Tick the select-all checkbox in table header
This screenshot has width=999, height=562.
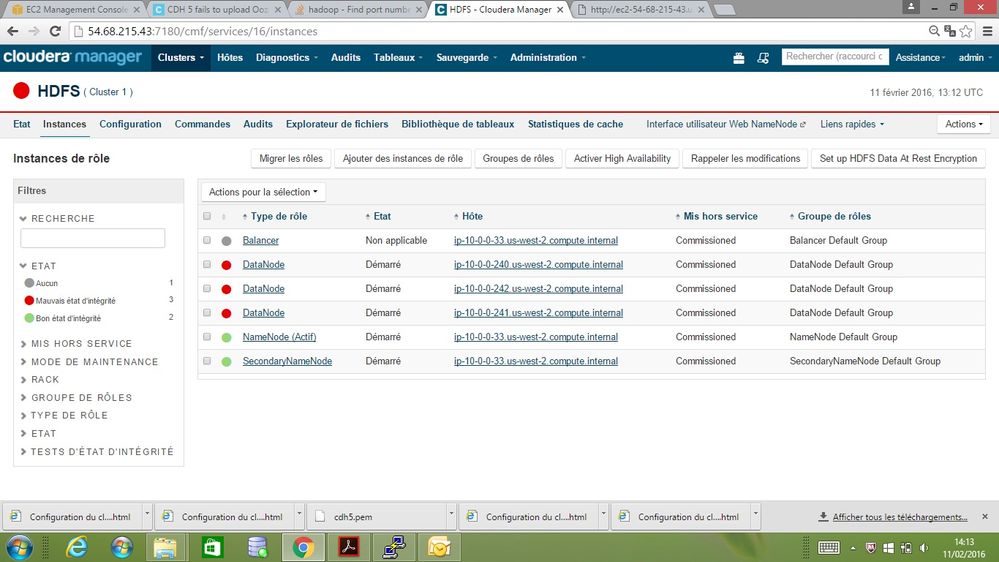click(207, 216)
